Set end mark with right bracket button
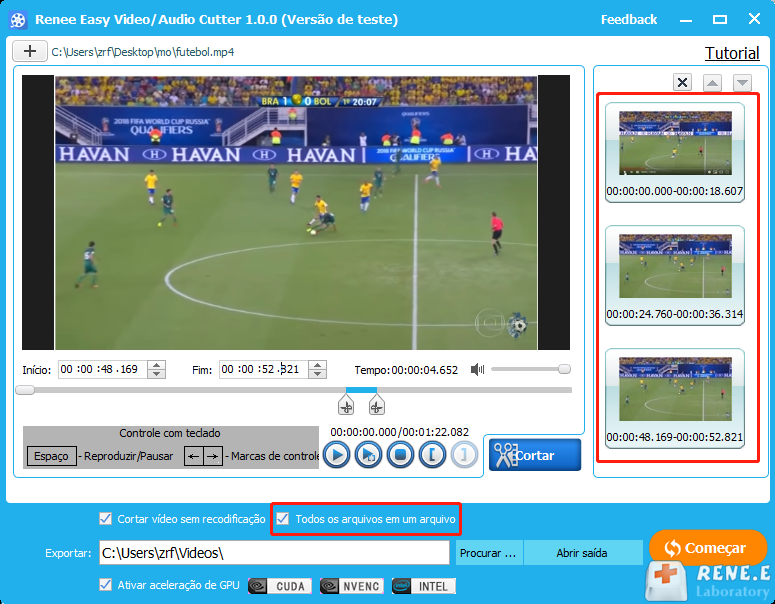775x604 pixels. click(x=464, y=455)
